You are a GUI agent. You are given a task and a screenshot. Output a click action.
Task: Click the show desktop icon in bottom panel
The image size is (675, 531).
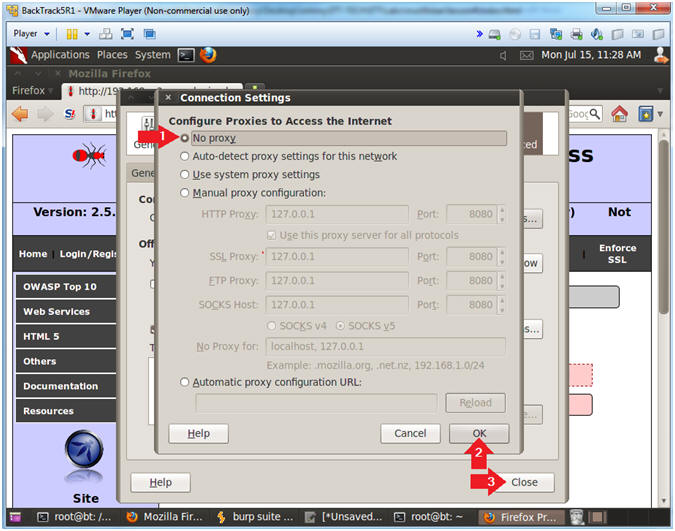coord(15,517)
